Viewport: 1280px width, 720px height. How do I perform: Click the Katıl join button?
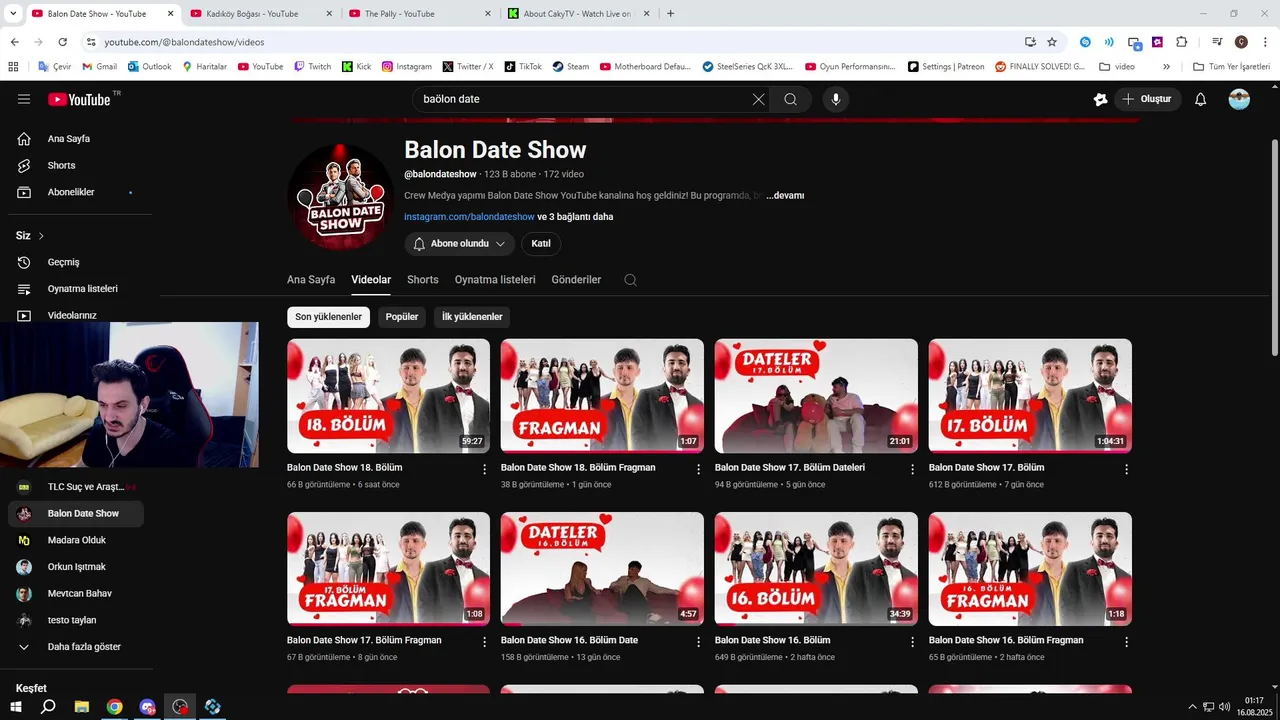541,244
